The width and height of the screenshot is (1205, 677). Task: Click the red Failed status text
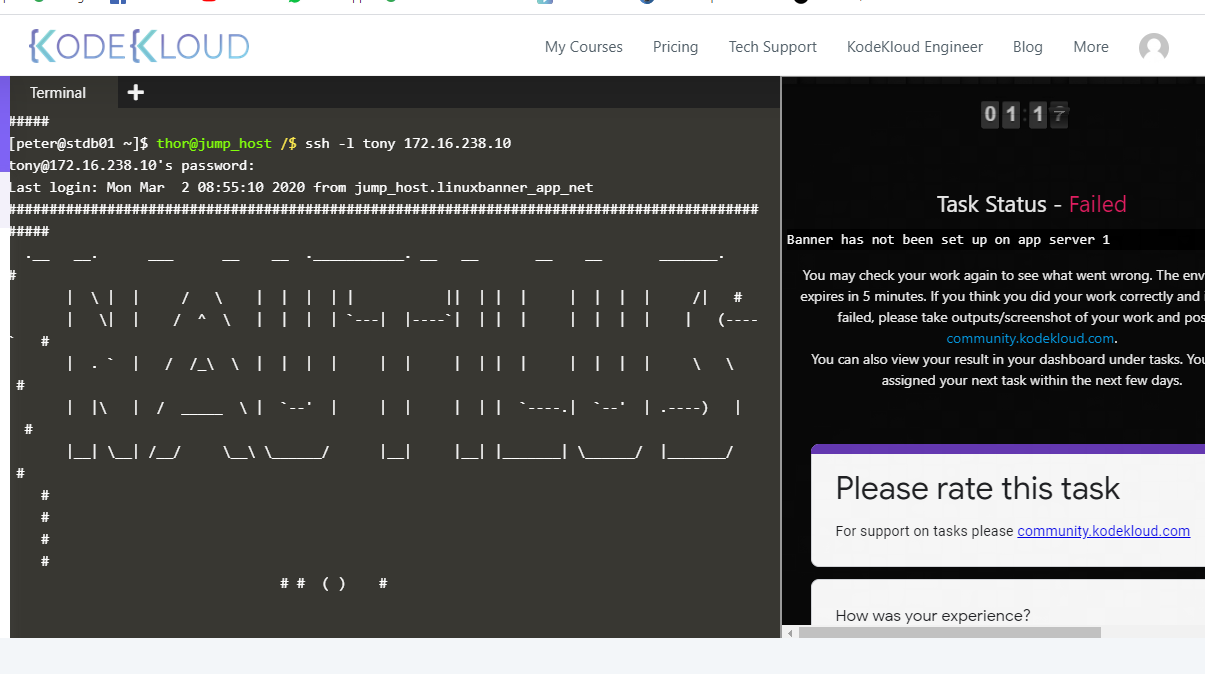[1097, 204]
